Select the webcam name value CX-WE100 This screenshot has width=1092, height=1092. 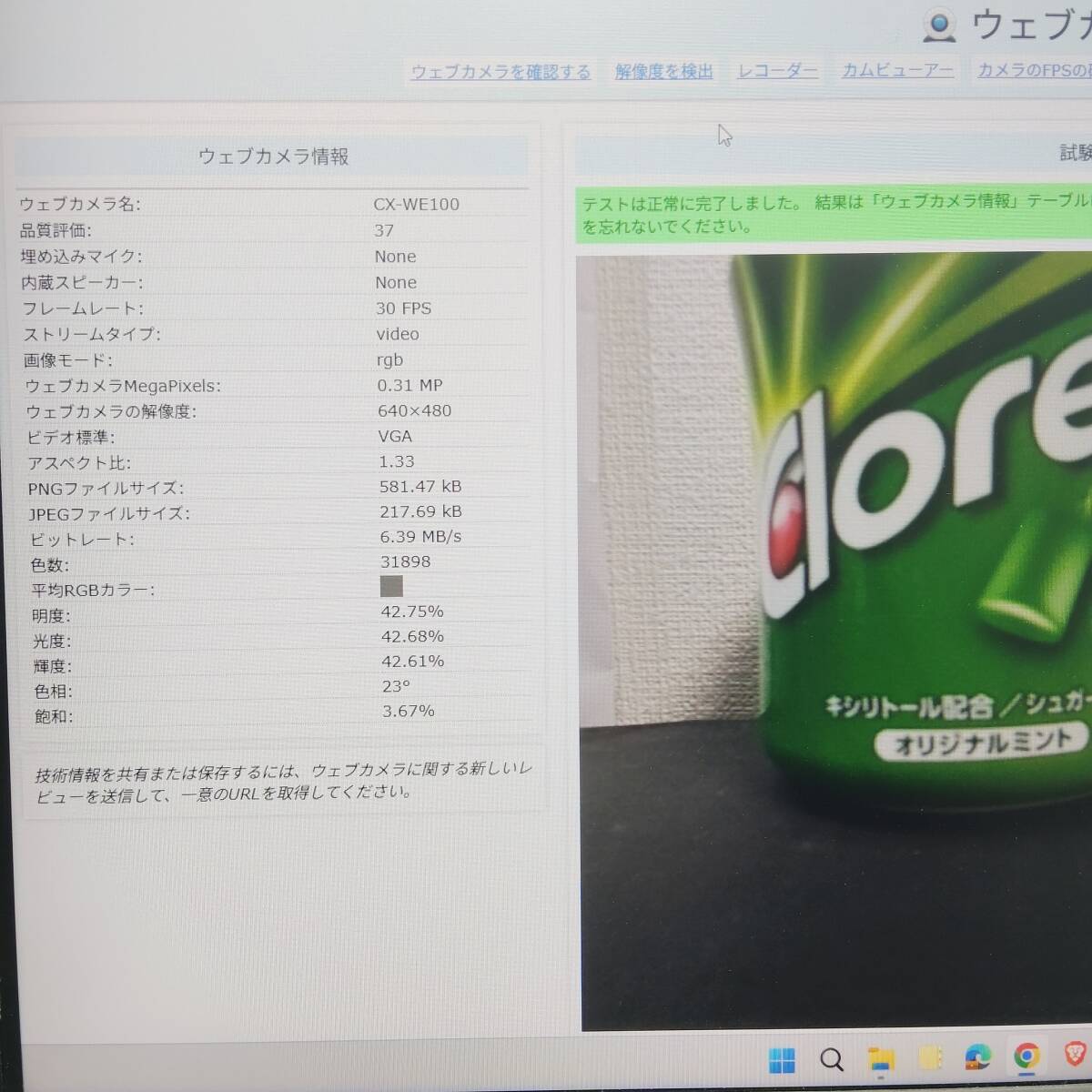pyautogui.click(x=416, y=205)
